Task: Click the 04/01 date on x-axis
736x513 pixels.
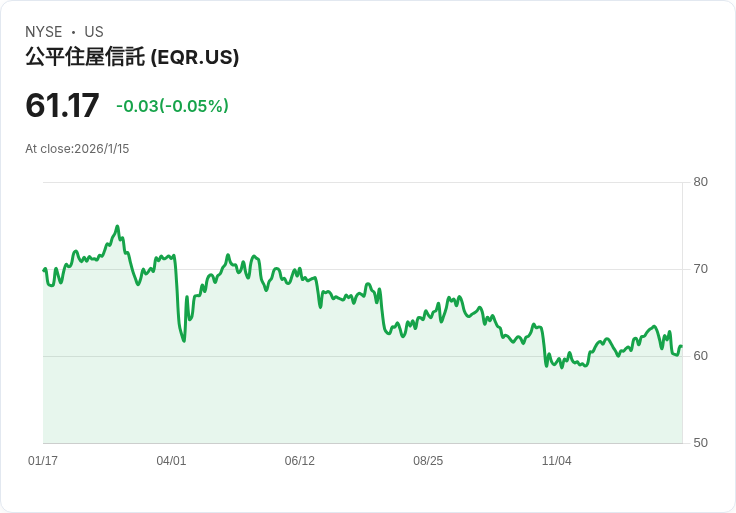Action: (x=171, y=461)
